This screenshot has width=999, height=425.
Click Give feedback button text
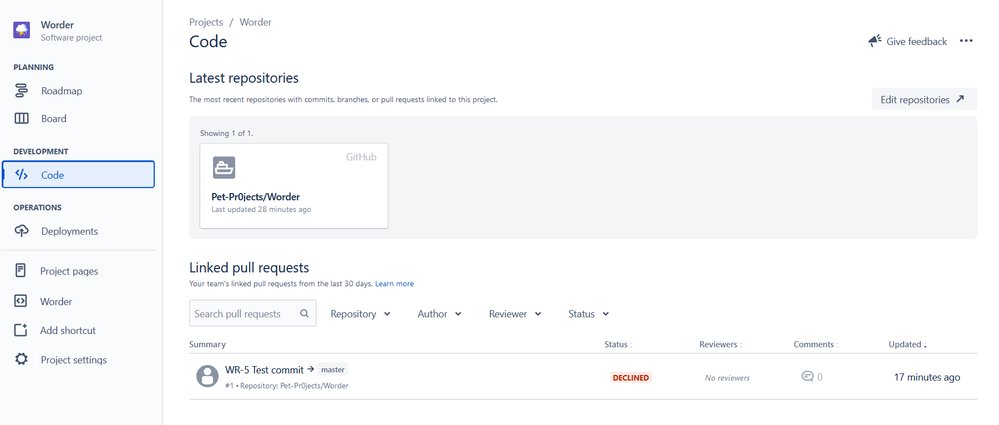(x=917, y=41)
